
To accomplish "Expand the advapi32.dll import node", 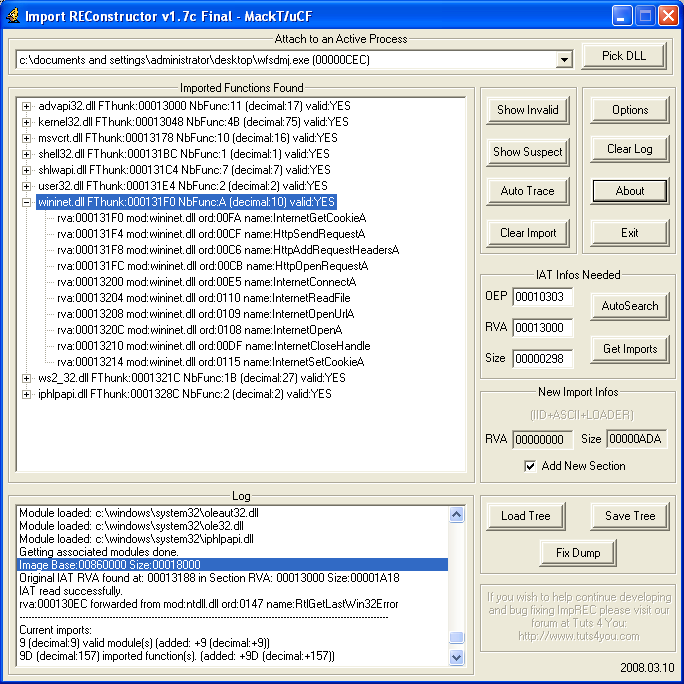I will coord(26,106).
